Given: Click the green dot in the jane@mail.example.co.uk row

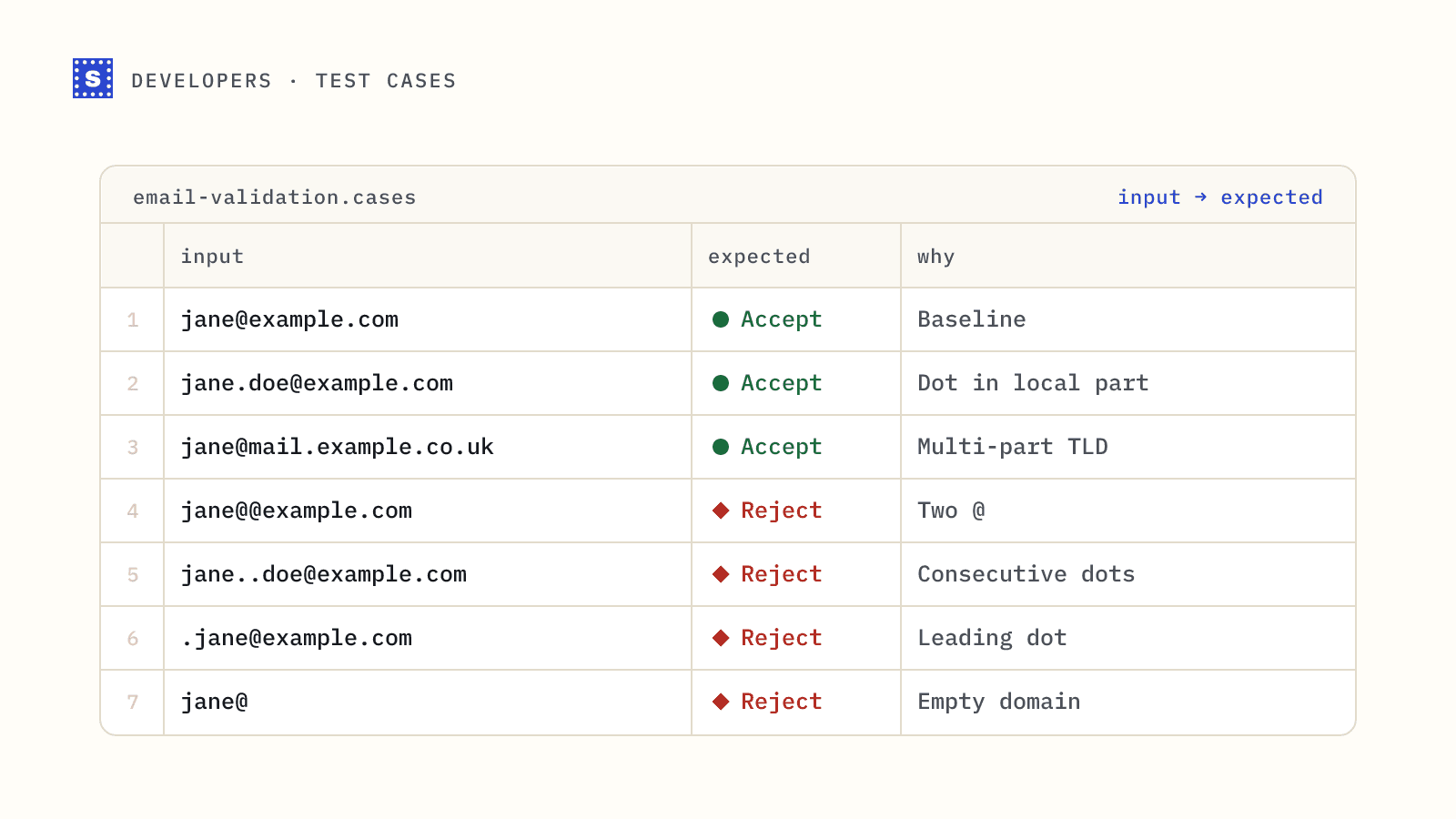Looking at the screenshot, I should point(721,447).
